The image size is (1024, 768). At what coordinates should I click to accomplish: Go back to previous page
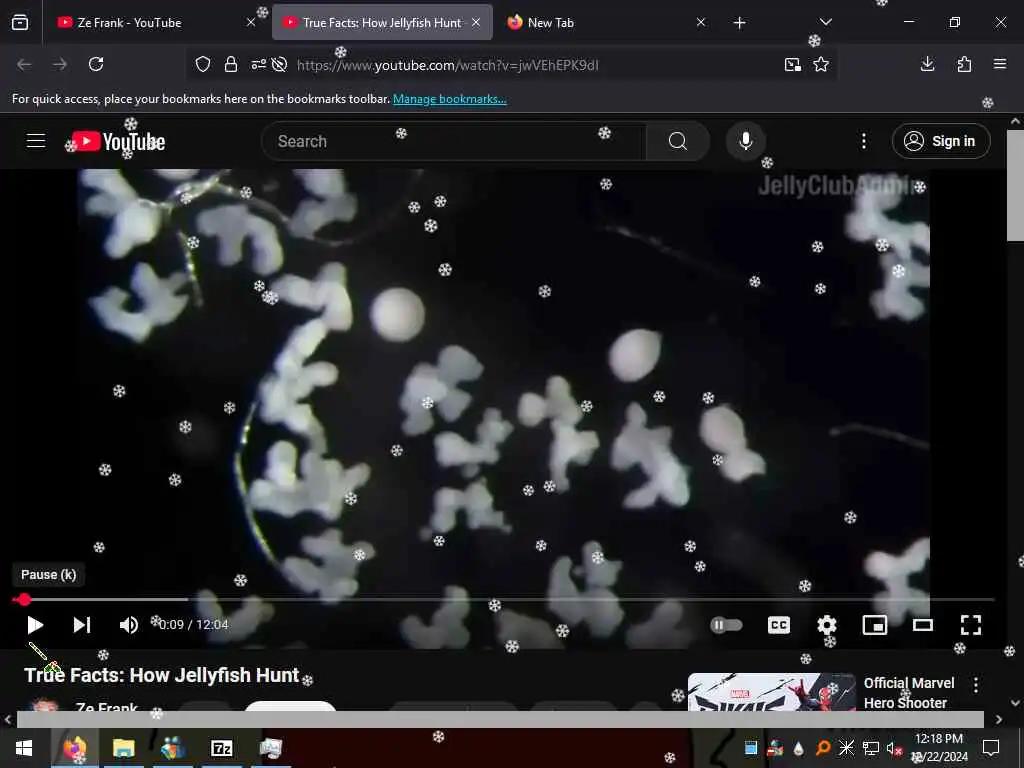pyautogui.click(x=24, y=64)
